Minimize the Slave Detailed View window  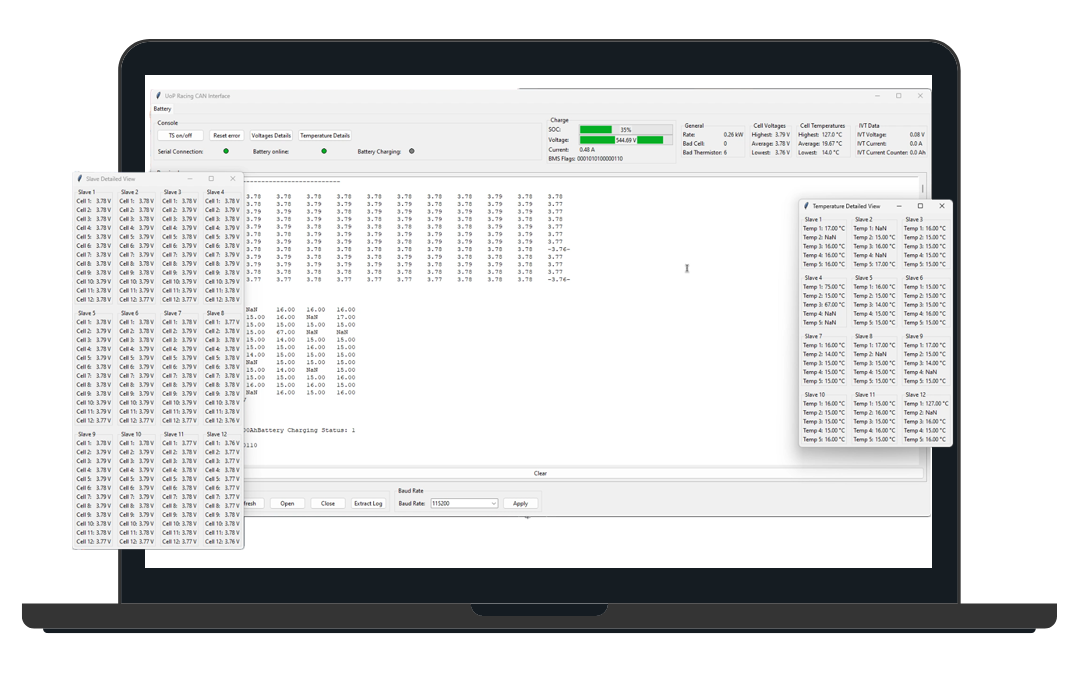pyautogui.click(x=189, y=179)
